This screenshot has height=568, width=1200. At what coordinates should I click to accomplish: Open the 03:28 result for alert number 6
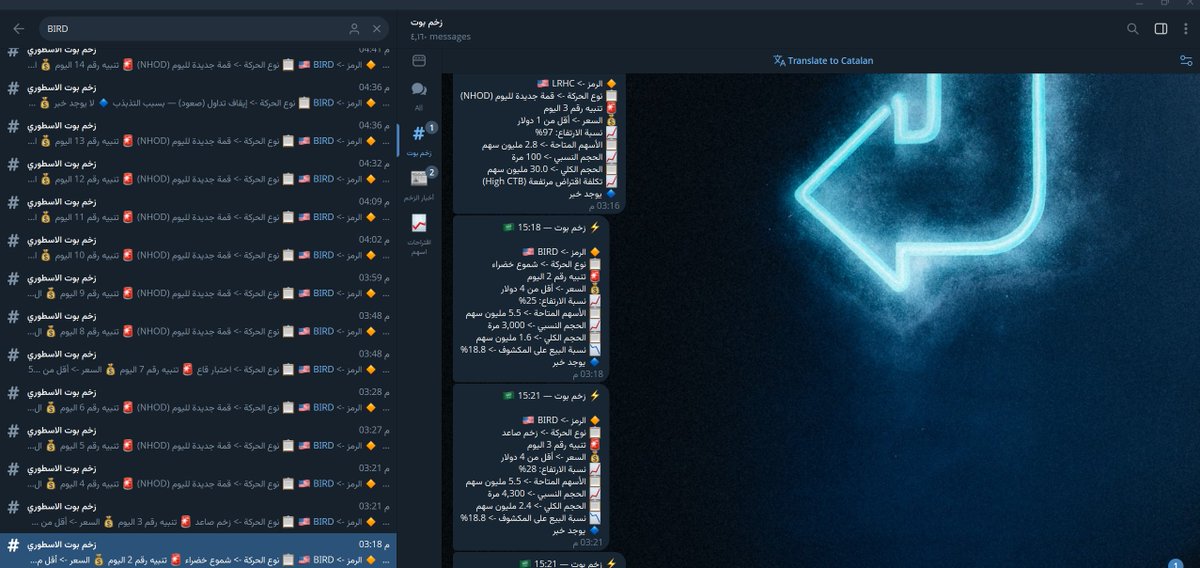[198, 399]
